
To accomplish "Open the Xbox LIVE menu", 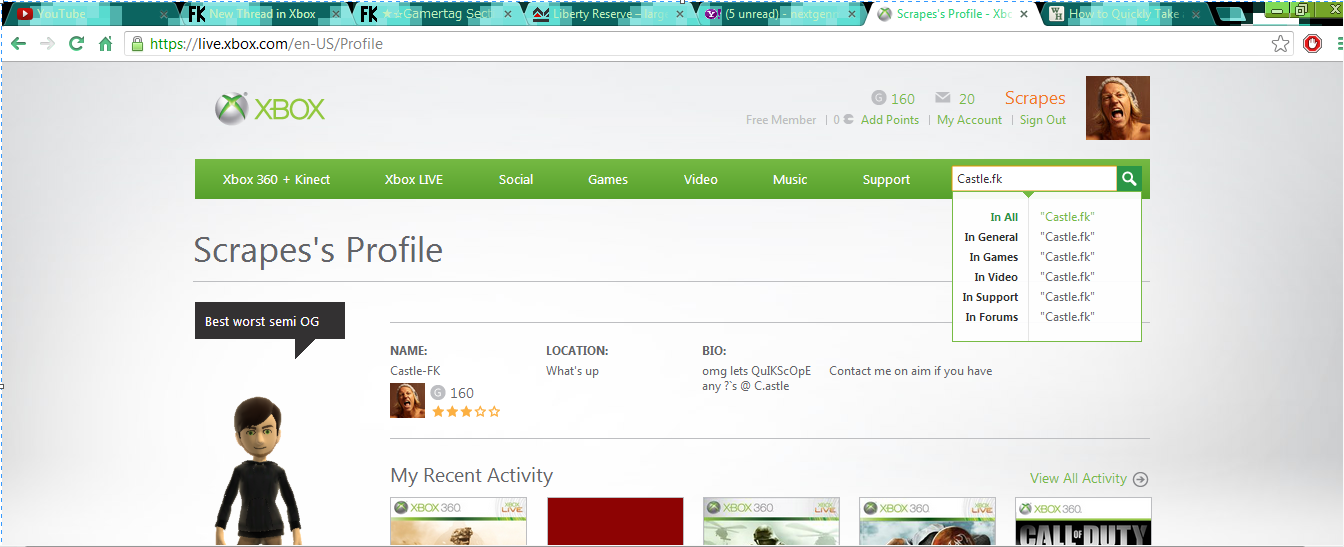I will [x=414, y=180].
